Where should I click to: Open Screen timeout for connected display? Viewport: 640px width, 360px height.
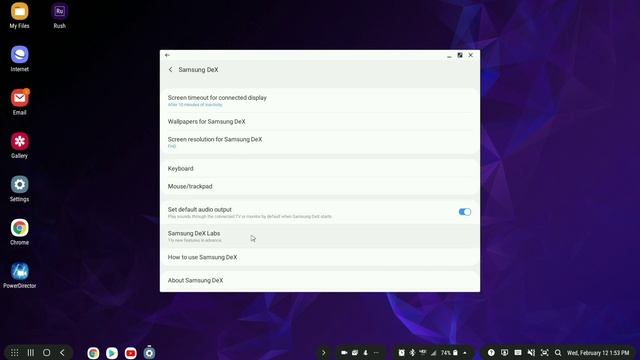point(320,100)
